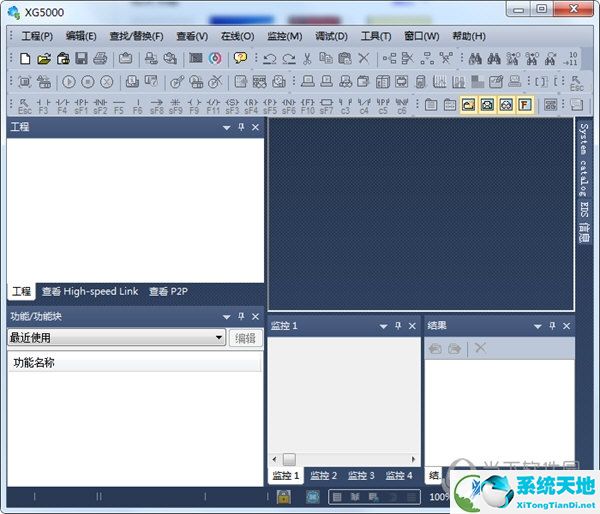Open 工程 panel dropdown arrow
The image size is (600, 514).
coord(227,127)
